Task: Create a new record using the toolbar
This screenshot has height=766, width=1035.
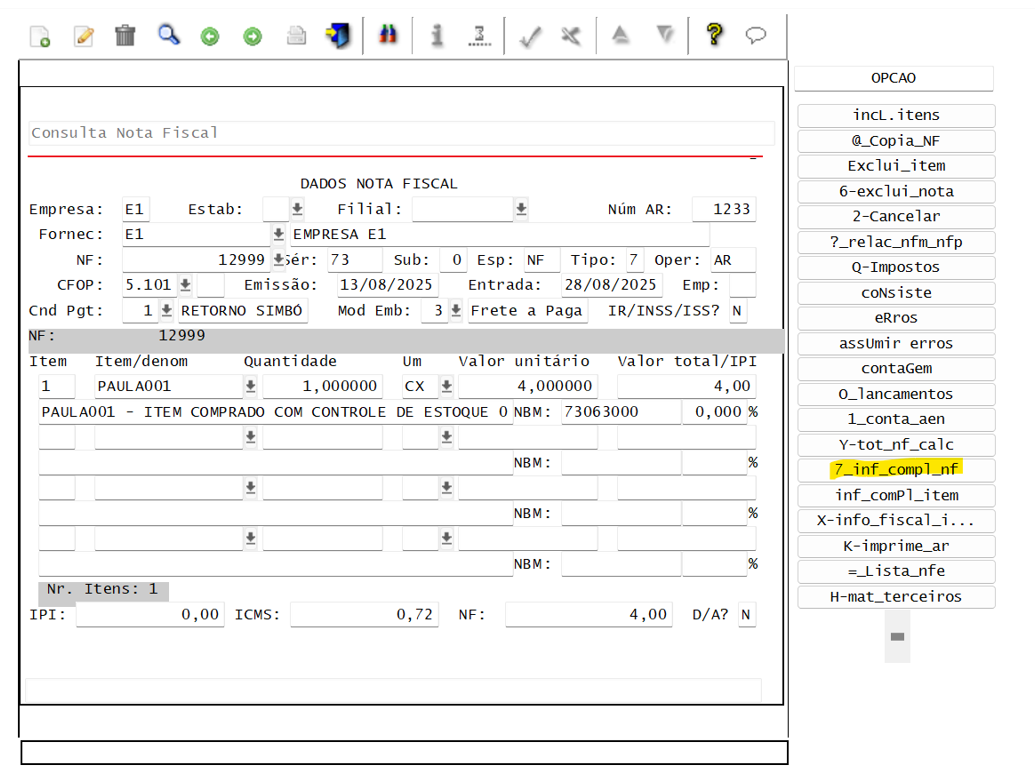Action: [40, 33]
